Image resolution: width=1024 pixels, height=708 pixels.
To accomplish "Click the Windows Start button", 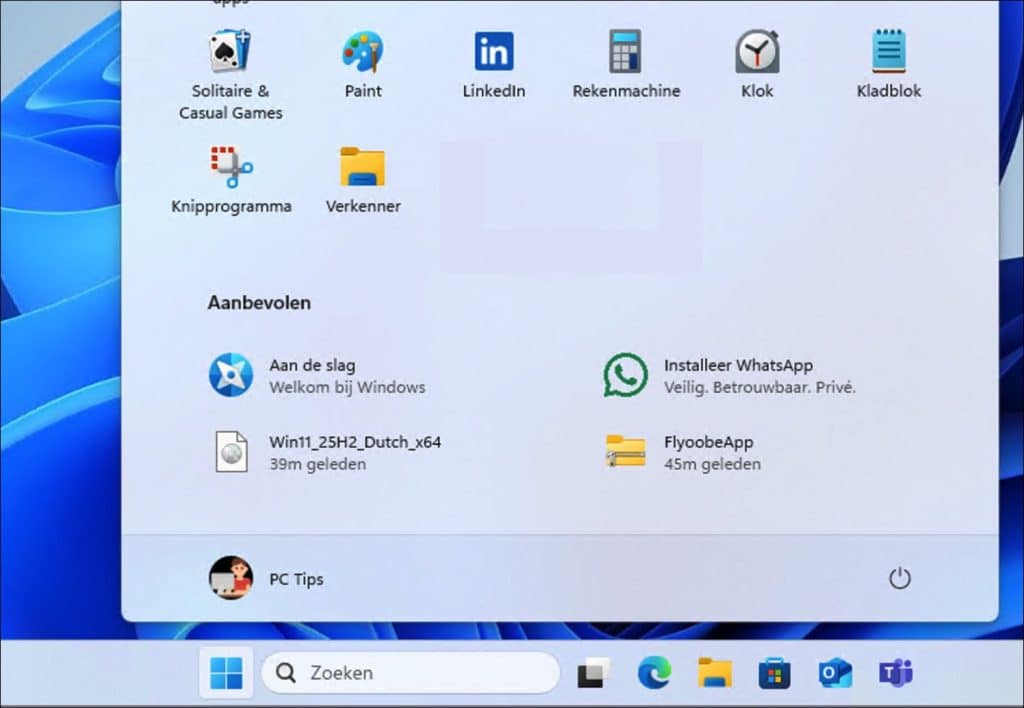I will click(x=226, y=673).
